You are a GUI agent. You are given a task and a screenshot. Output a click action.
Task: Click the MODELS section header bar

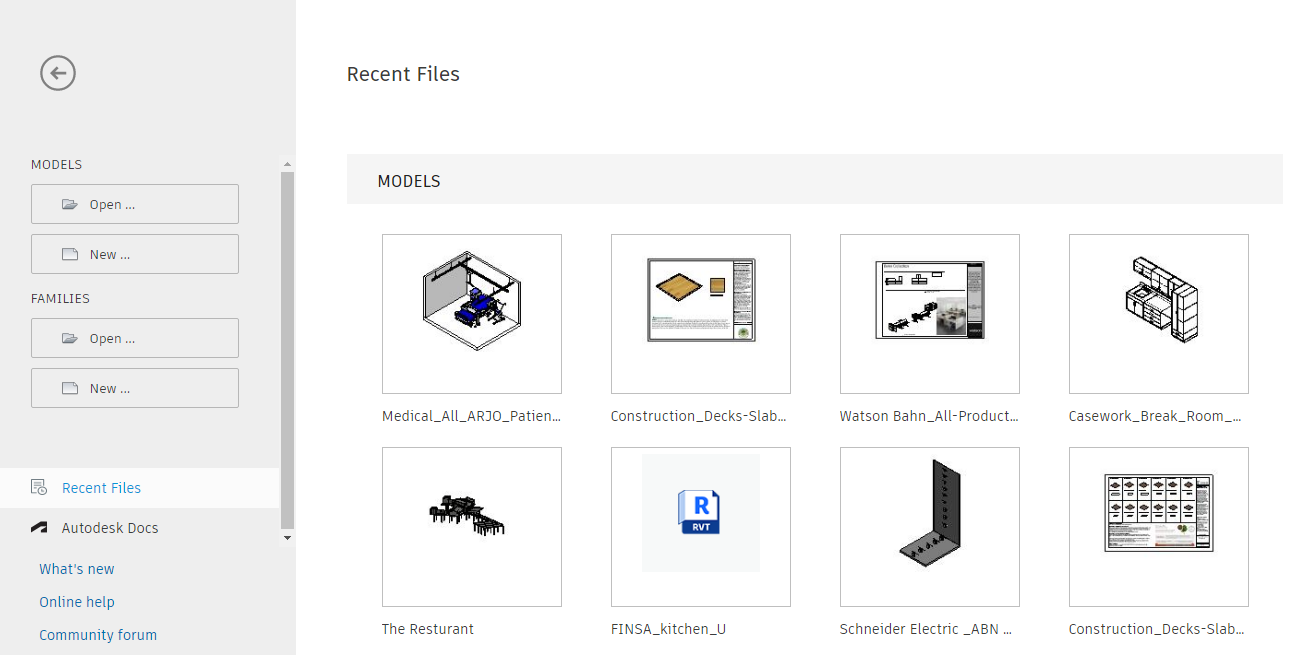click(x=815, y=180)
